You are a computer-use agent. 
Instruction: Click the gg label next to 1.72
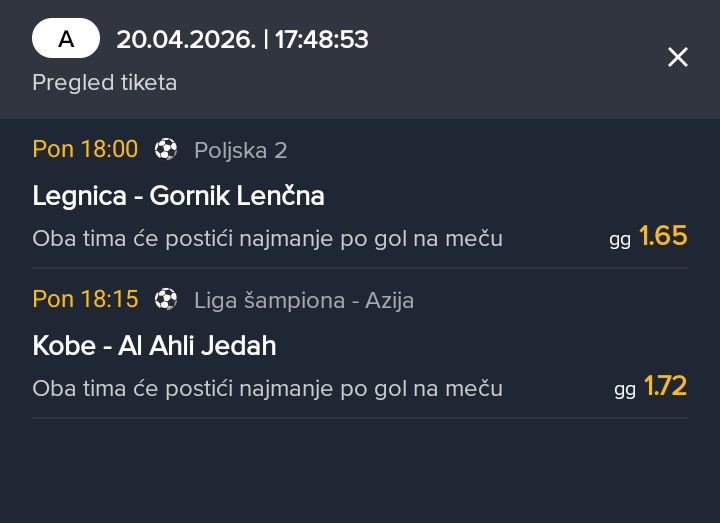tap(624, 390)
